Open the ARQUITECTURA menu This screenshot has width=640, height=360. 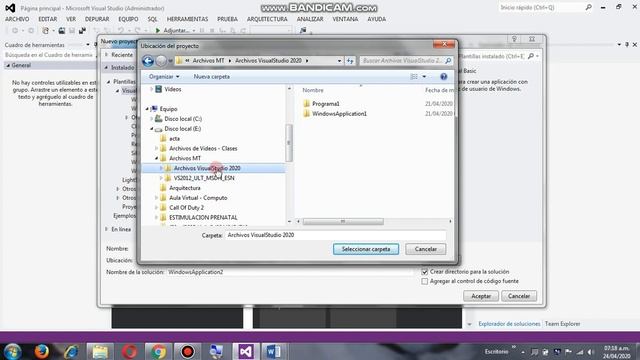[x=267, y=19]
